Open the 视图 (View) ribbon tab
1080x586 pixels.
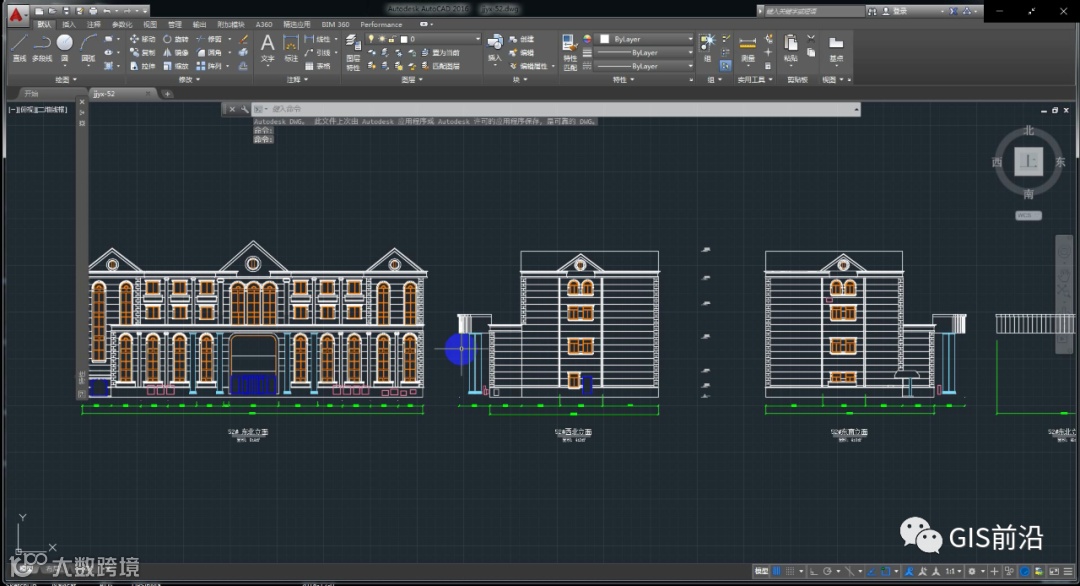150,24
